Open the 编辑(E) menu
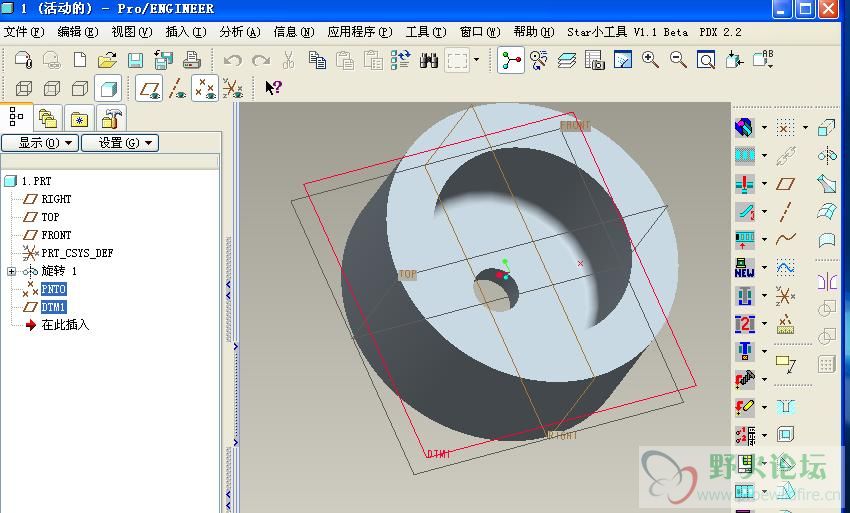This screenshot has height=513, width=850. (78, 32)
